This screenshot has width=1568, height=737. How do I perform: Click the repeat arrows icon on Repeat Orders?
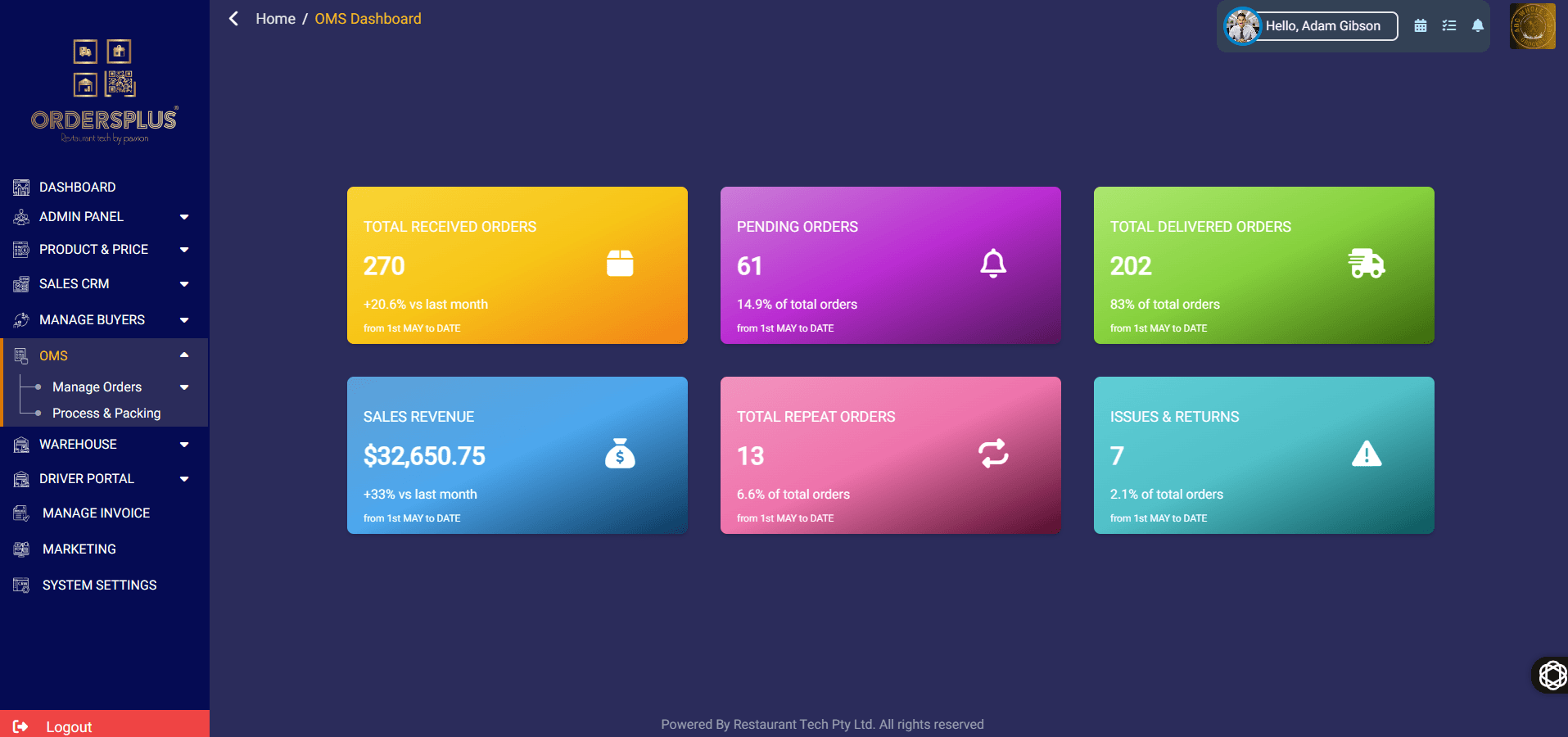(x=993, y=454)
